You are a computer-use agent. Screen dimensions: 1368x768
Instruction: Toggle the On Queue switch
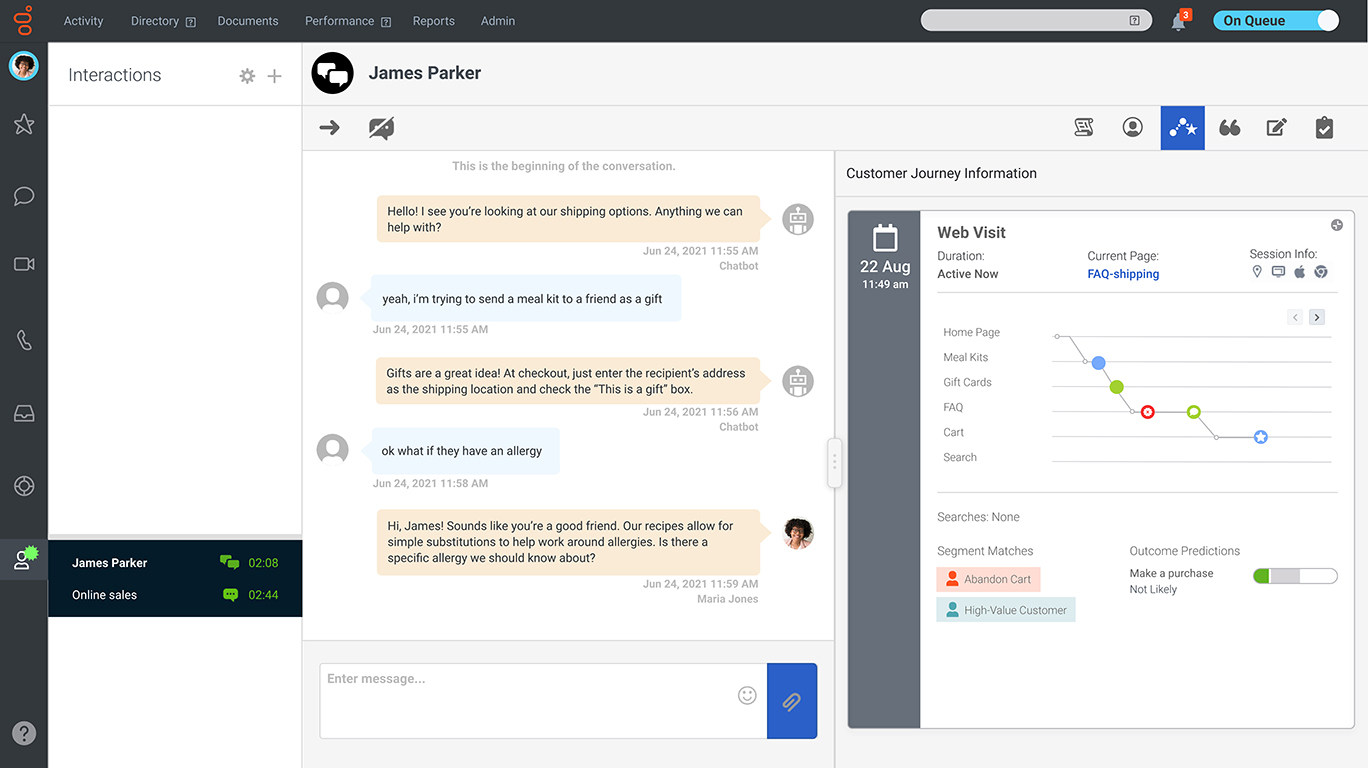1275,21
